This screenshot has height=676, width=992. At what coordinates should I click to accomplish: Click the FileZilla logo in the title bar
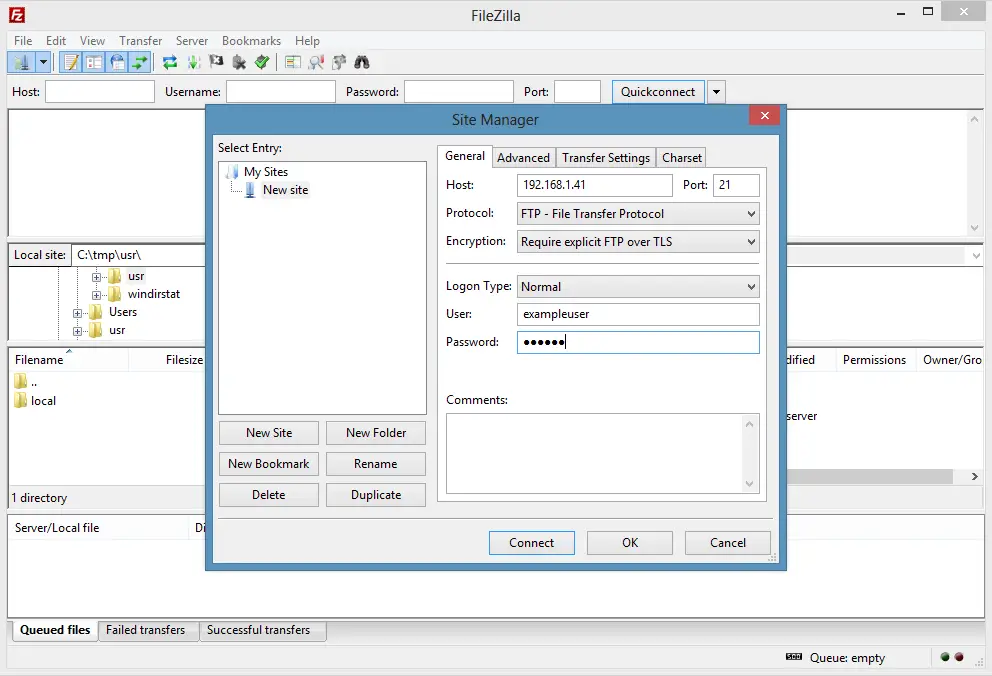pos(17,15)
